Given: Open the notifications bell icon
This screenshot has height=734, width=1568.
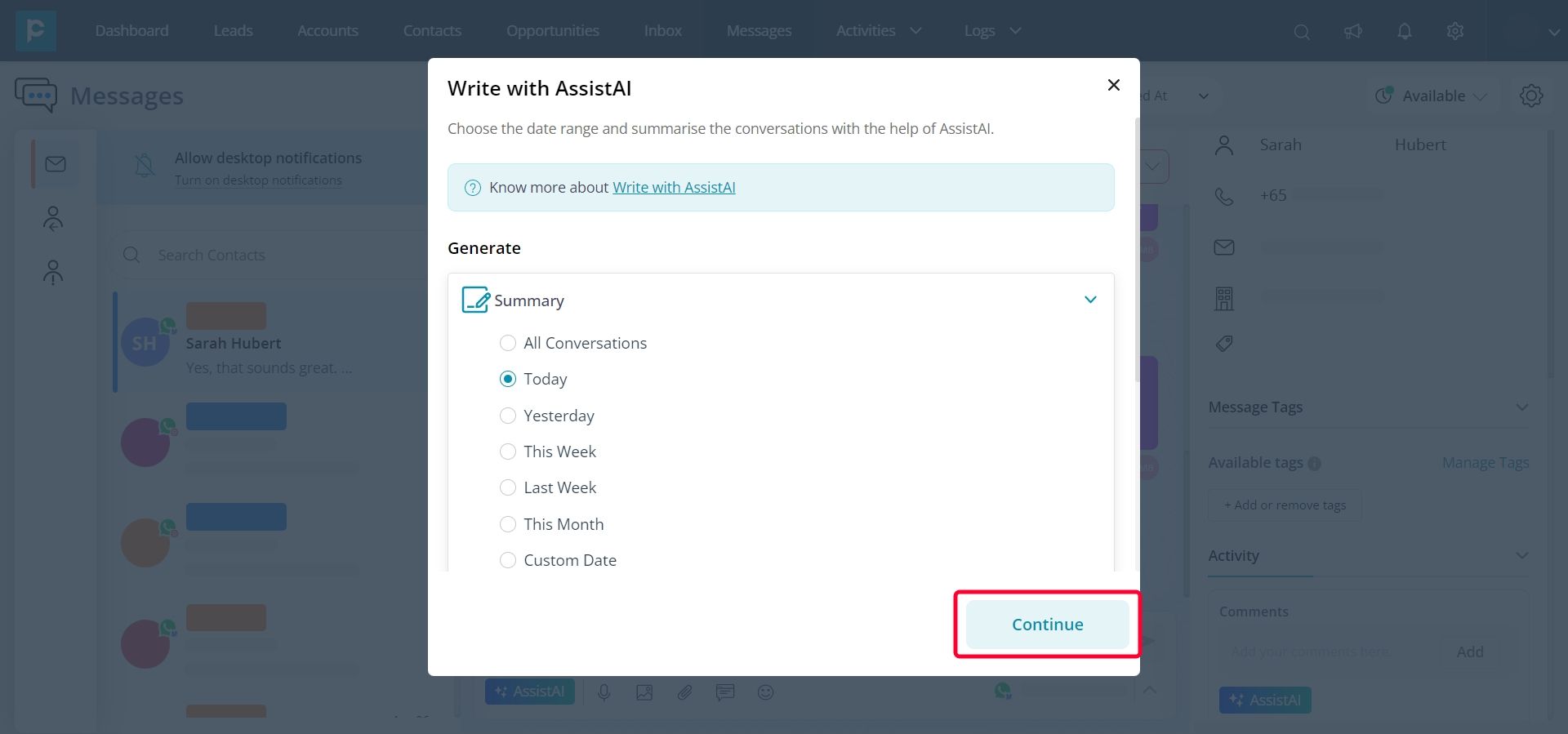Looking at the screenshot, I should pyautogui.click(x=1405, y=31).
